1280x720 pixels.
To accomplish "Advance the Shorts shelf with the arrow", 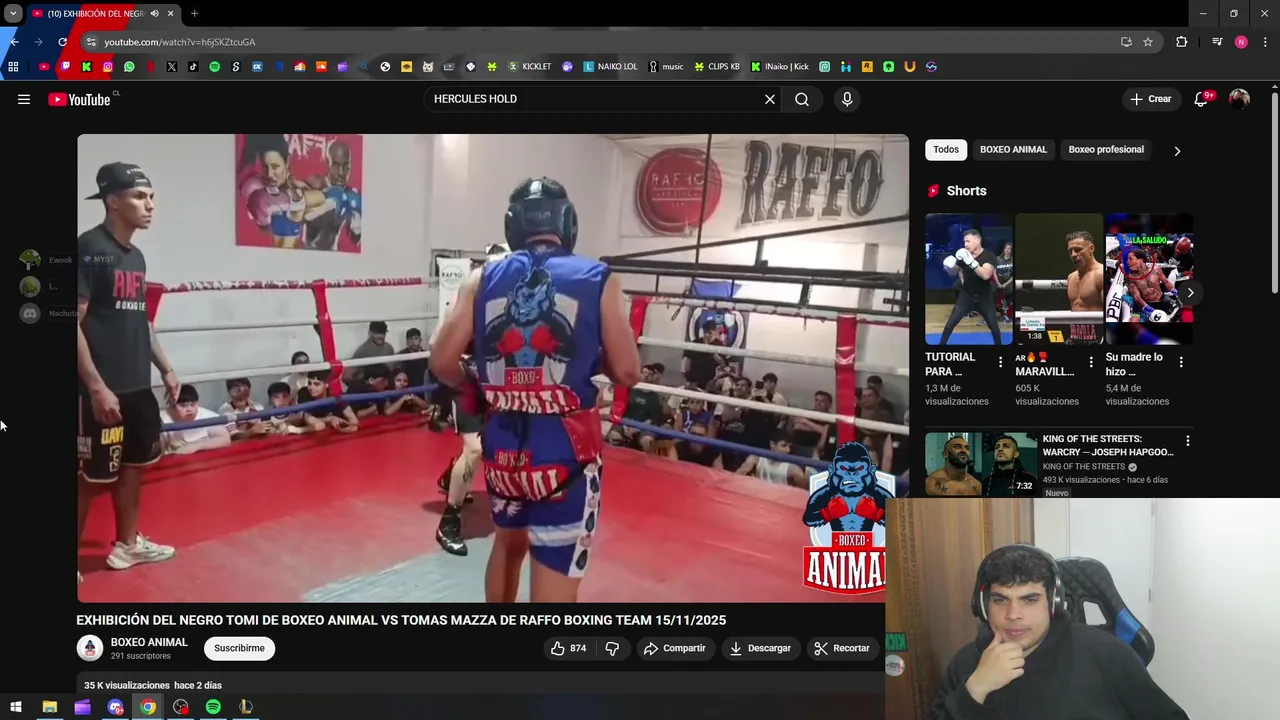I will (x=1190, y=293).
